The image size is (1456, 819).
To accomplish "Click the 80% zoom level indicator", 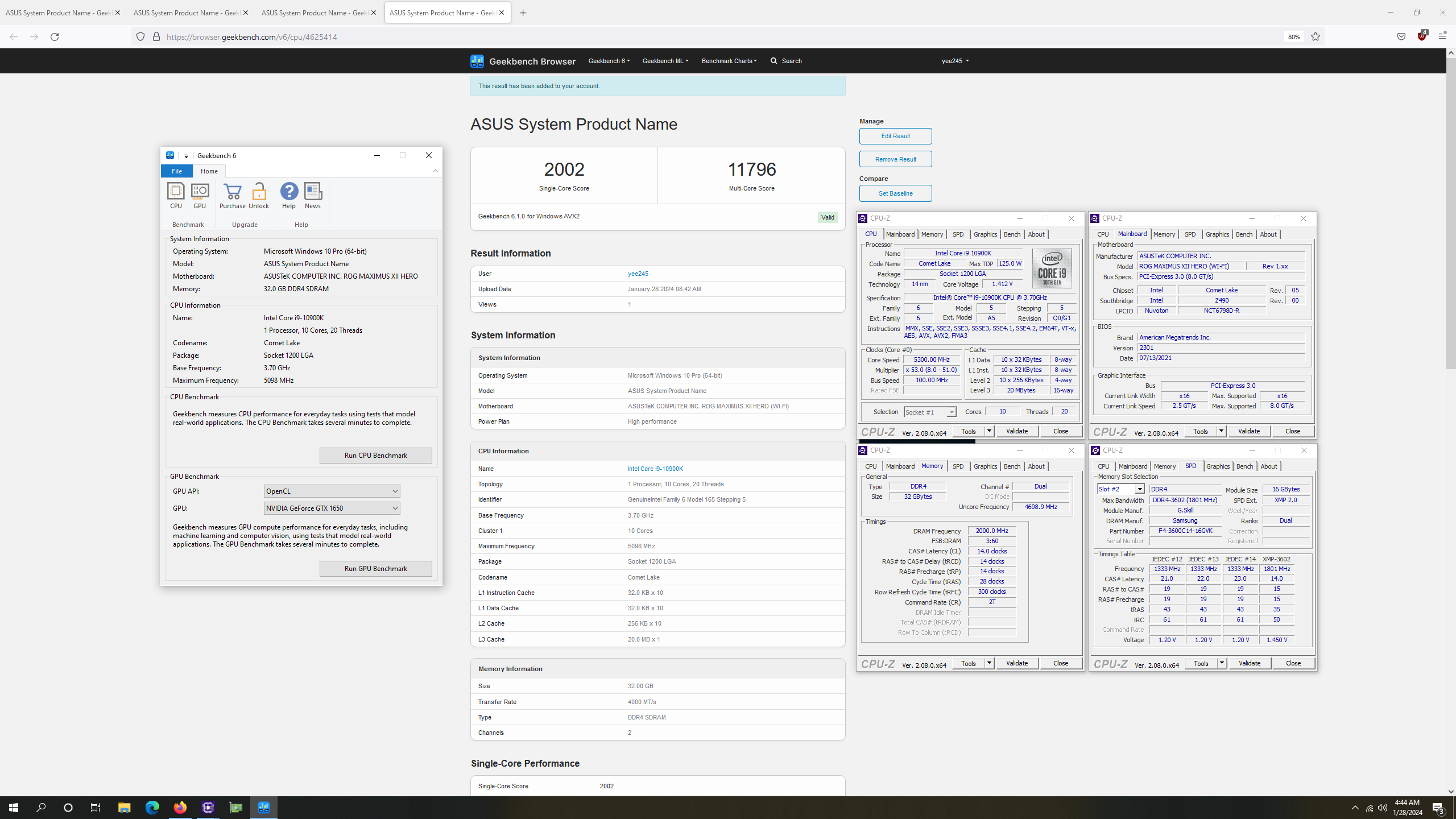I will [1294, 37].
